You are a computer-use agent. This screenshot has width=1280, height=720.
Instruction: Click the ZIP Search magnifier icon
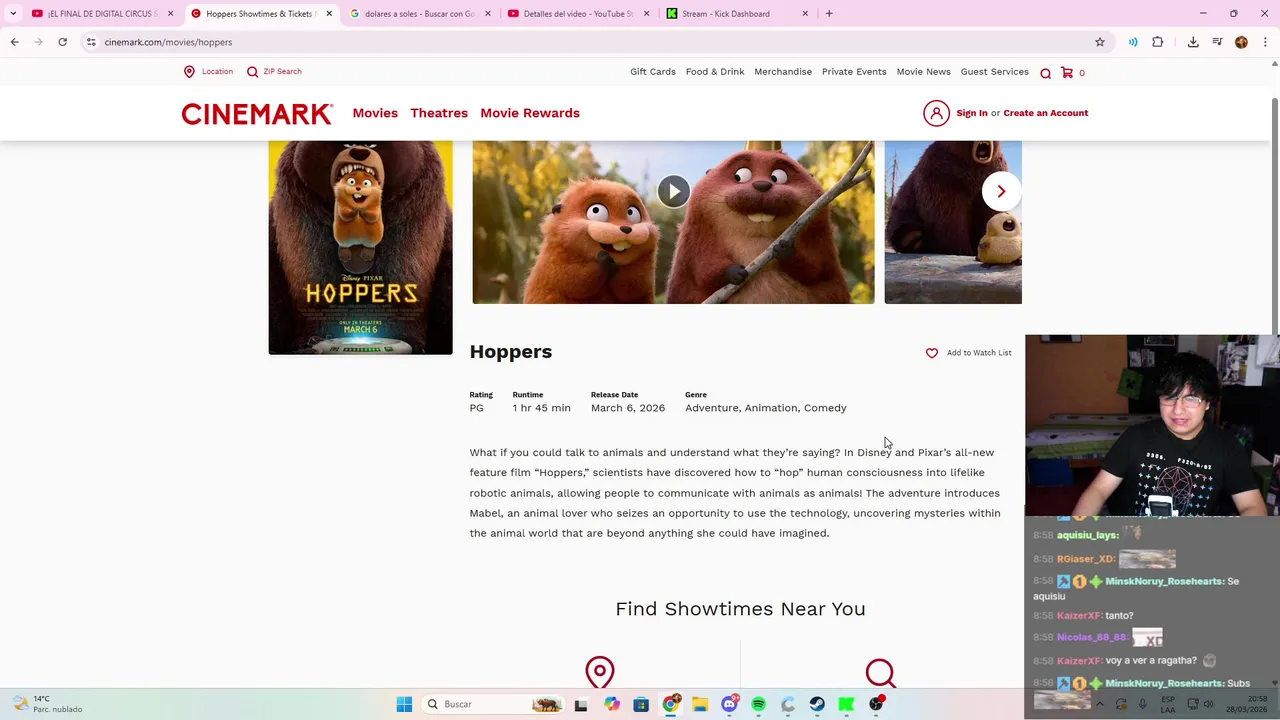tap(252, 72)
